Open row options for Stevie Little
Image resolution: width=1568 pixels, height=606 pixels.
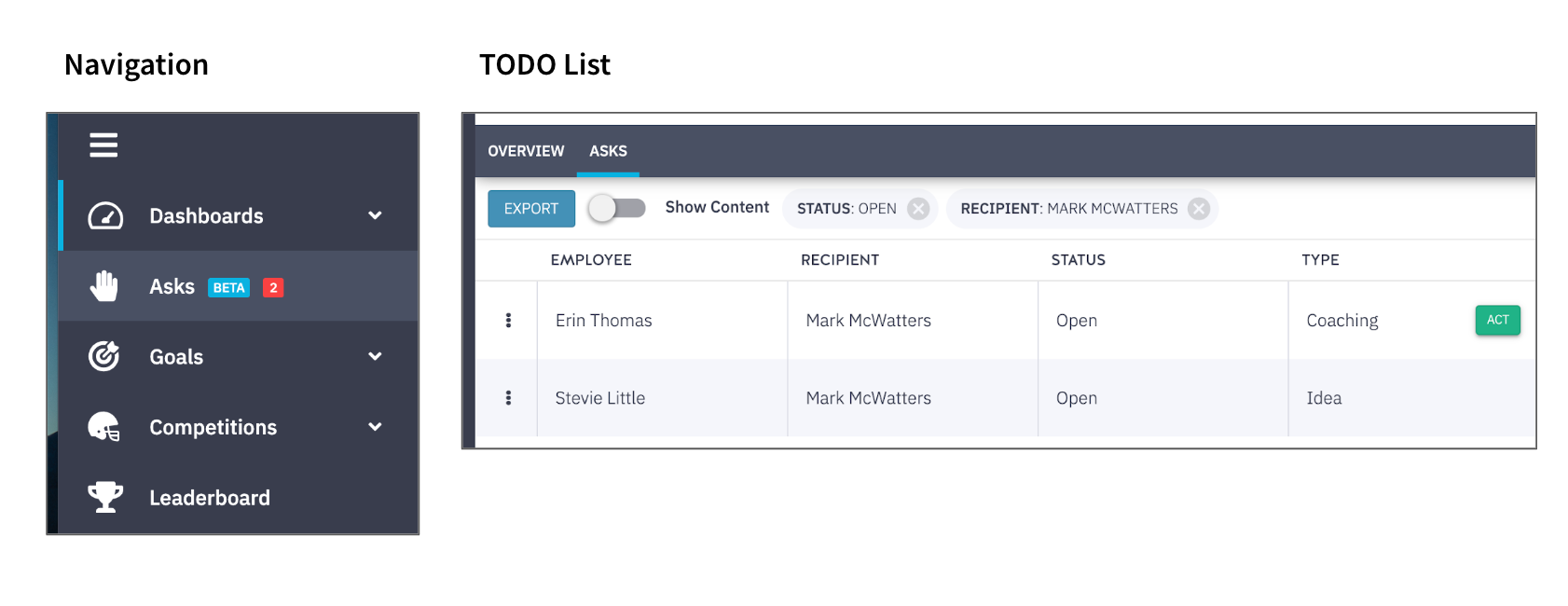pos(508,398)
